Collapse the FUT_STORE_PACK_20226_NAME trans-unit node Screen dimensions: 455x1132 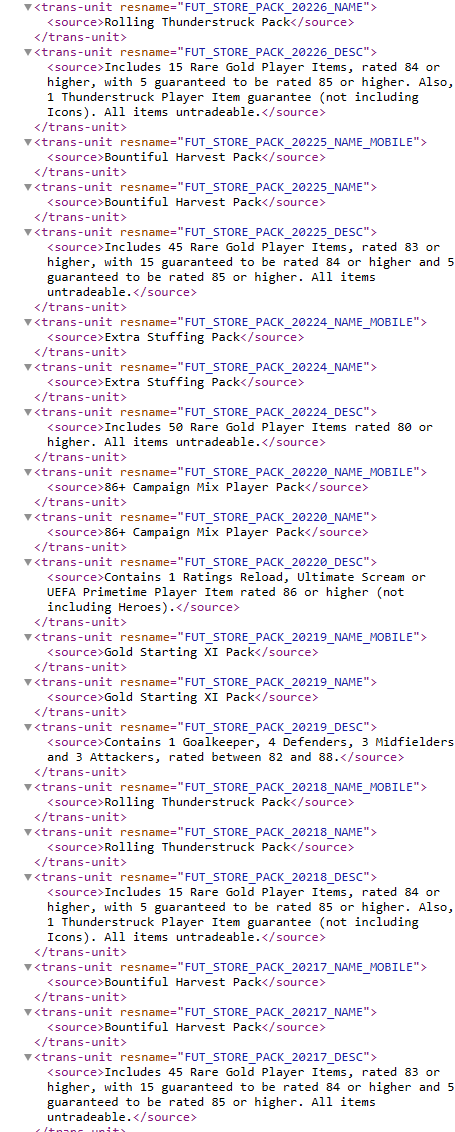pos(28,7)
